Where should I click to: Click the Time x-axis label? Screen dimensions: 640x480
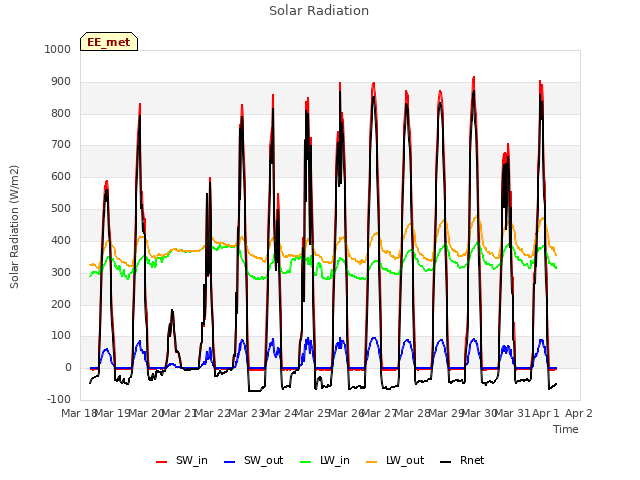[x=566, y=429]
